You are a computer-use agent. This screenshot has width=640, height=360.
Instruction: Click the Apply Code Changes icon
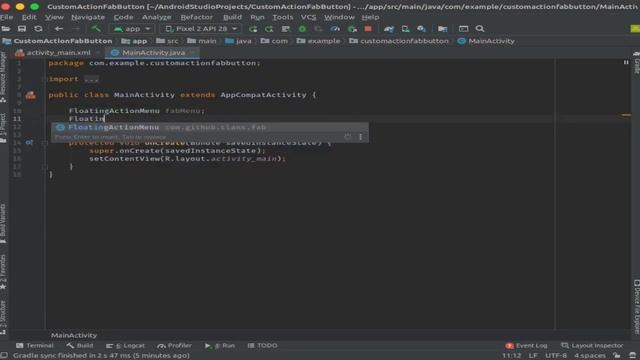(286, 29)
